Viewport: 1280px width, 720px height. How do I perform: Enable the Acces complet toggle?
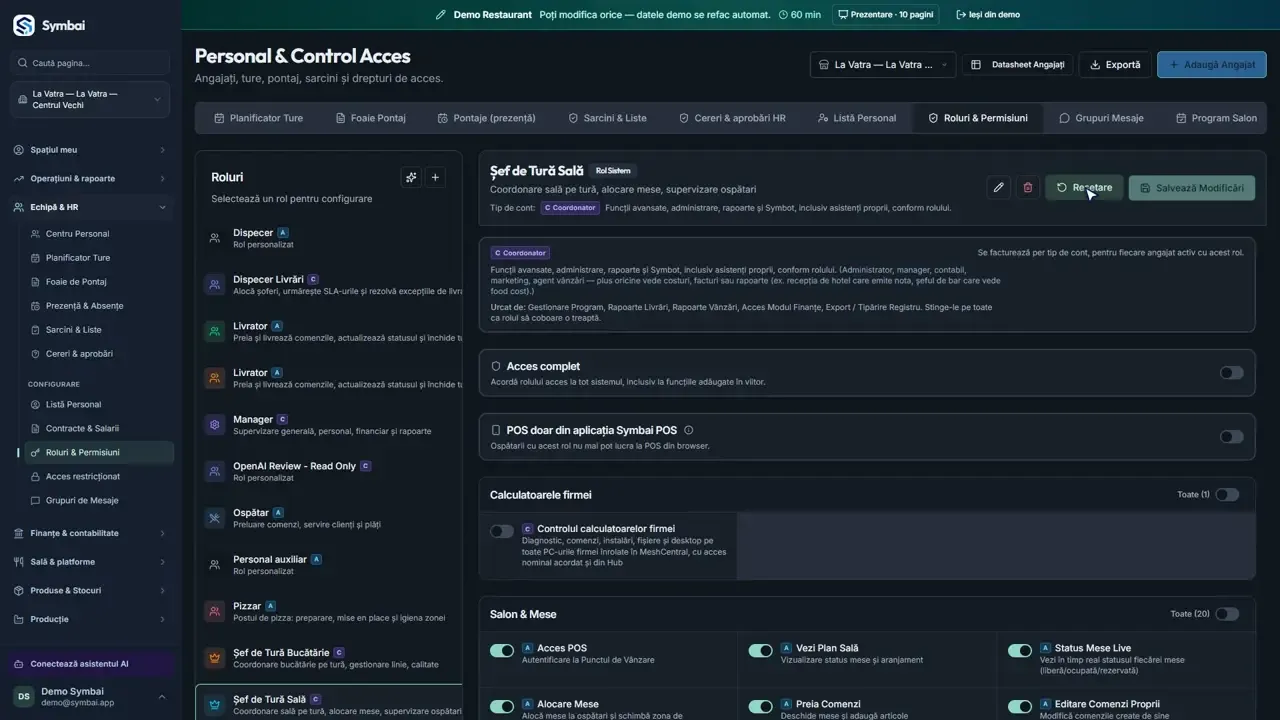[x=1231, y=373]
